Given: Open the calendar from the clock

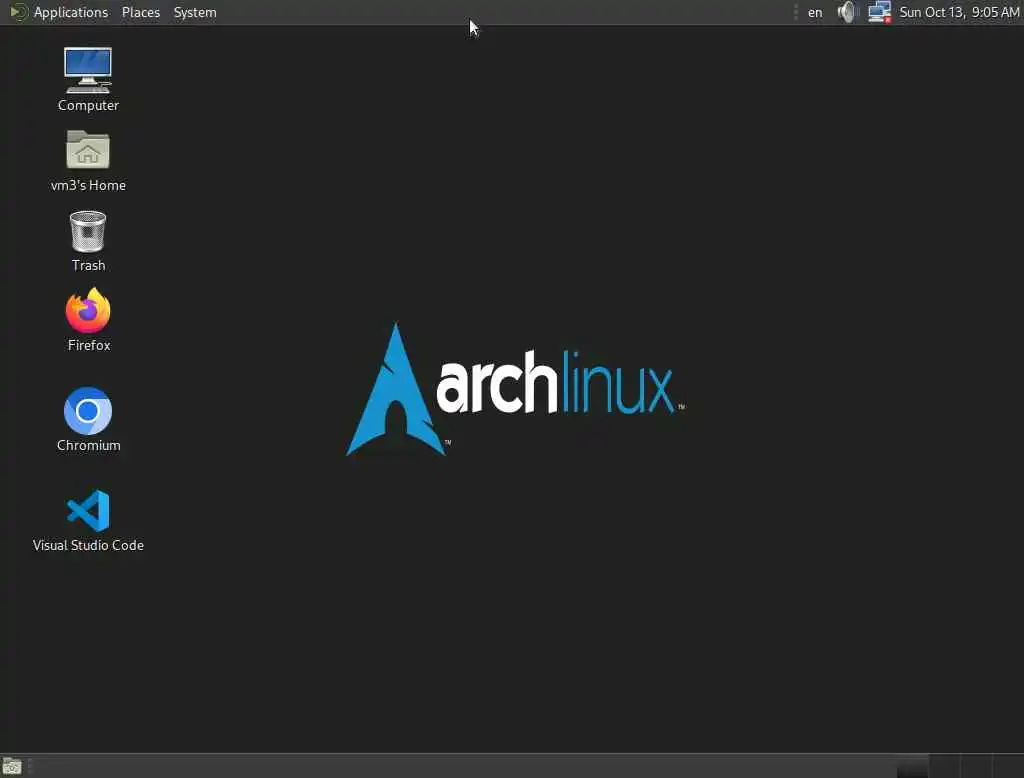Looking at the screenshot, I should [959, 12].
